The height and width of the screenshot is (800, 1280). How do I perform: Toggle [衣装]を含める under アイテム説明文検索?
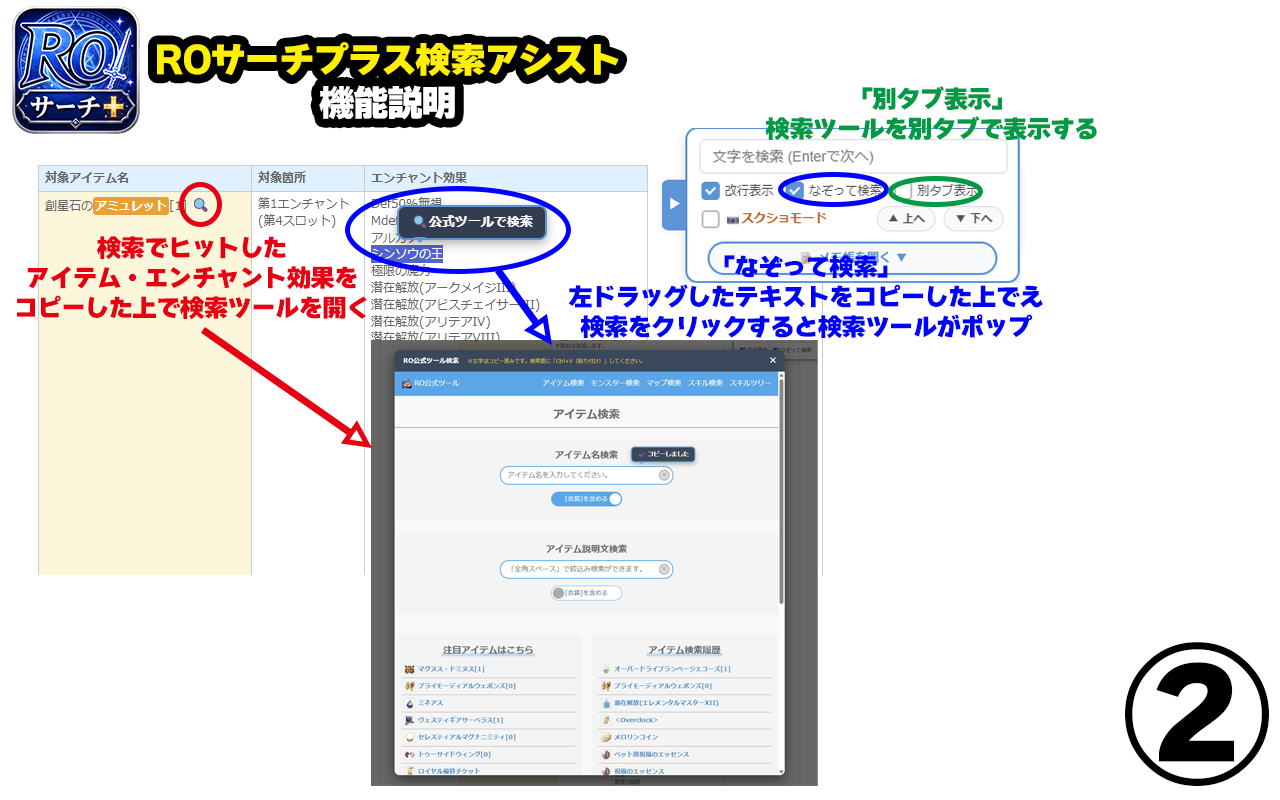586,593
